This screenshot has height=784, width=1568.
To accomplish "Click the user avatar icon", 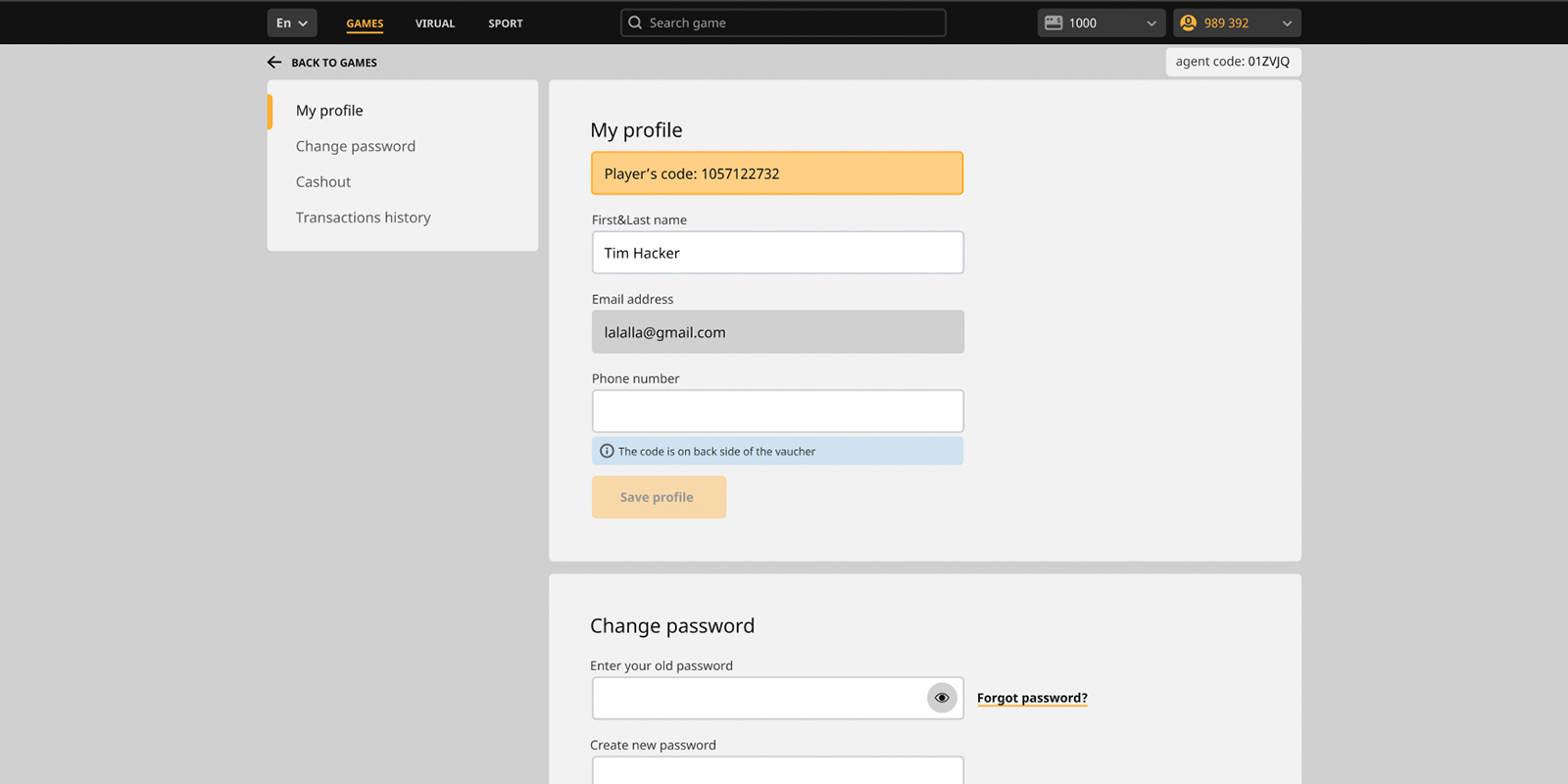I will [1189, 23].
